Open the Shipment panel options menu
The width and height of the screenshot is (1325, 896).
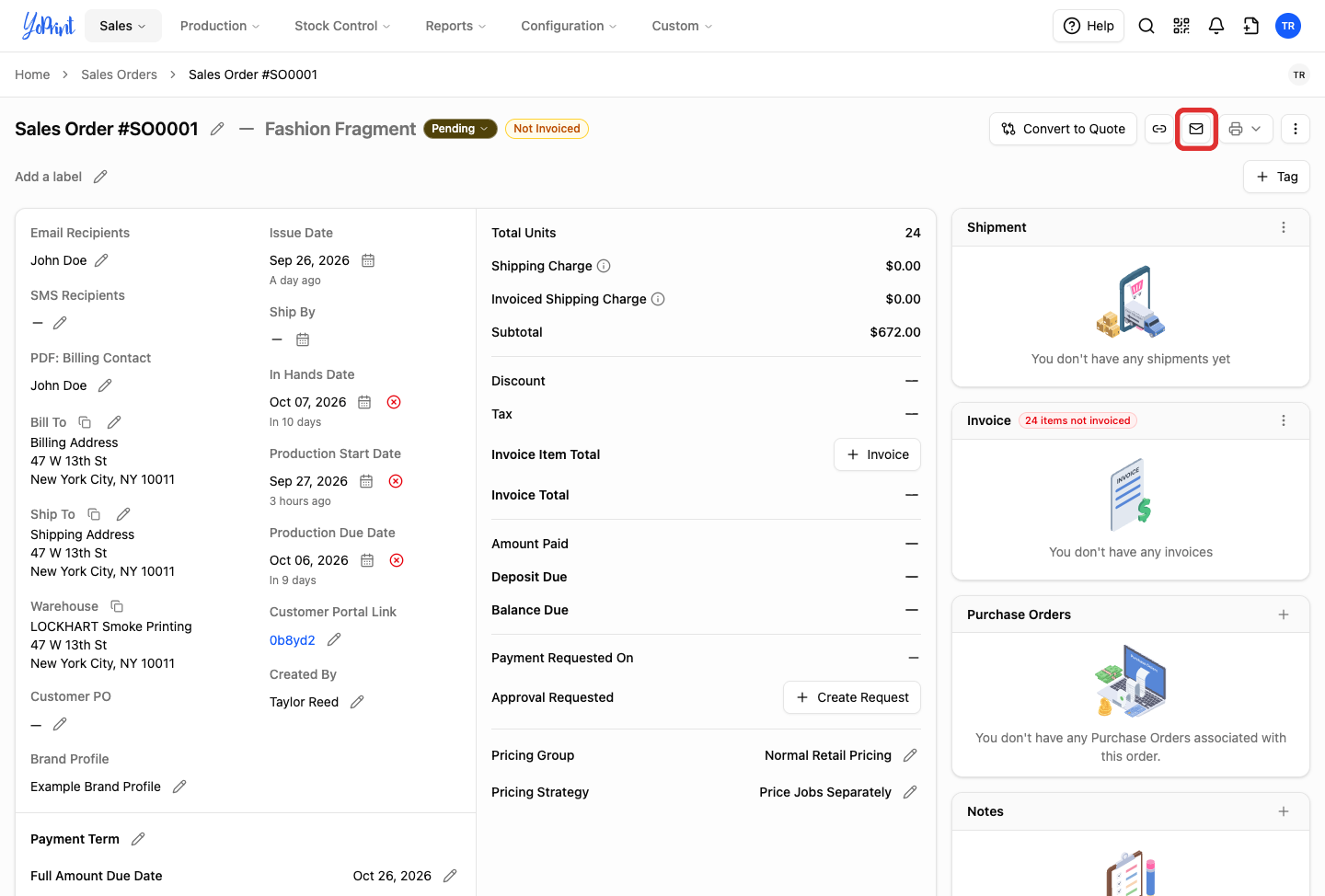(1284, 227)
